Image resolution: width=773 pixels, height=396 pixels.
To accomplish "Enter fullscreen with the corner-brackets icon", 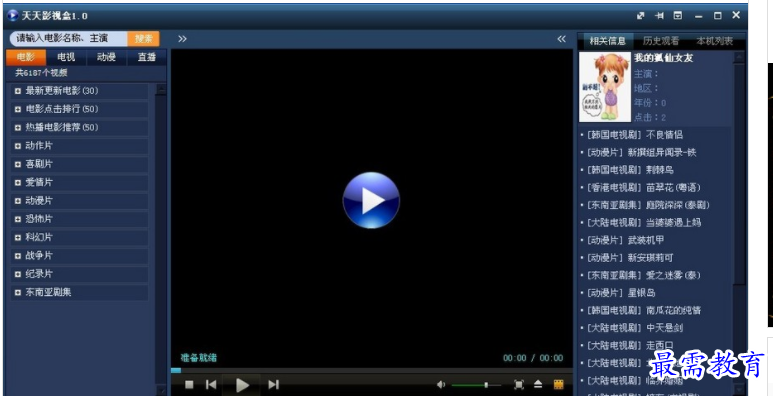I will [x=519, y=384].
